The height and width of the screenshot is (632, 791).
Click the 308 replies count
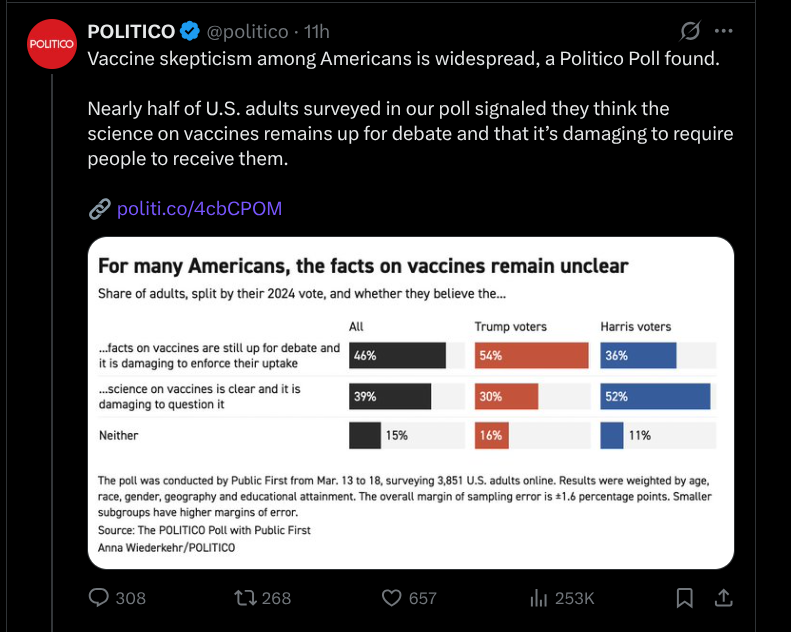click(x=131, y=598)
